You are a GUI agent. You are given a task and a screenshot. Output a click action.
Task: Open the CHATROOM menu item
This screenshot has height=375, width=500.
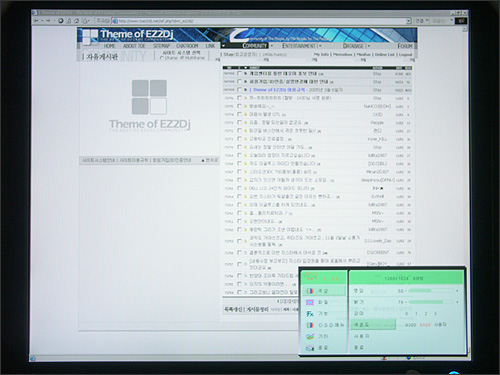pos(187,46)
